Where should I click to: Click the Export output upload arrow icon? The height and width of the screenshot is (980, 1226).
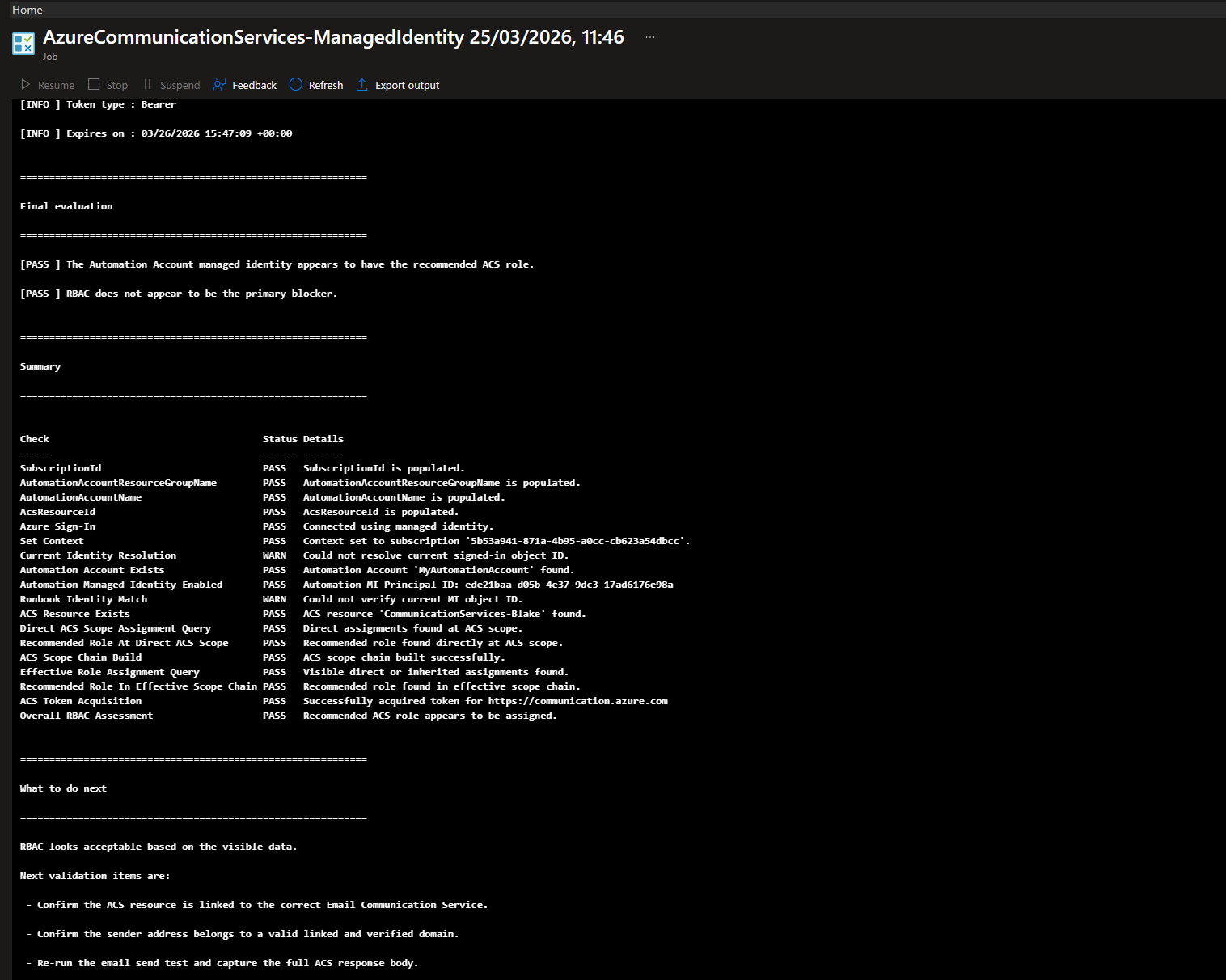[x=362, y=85]
